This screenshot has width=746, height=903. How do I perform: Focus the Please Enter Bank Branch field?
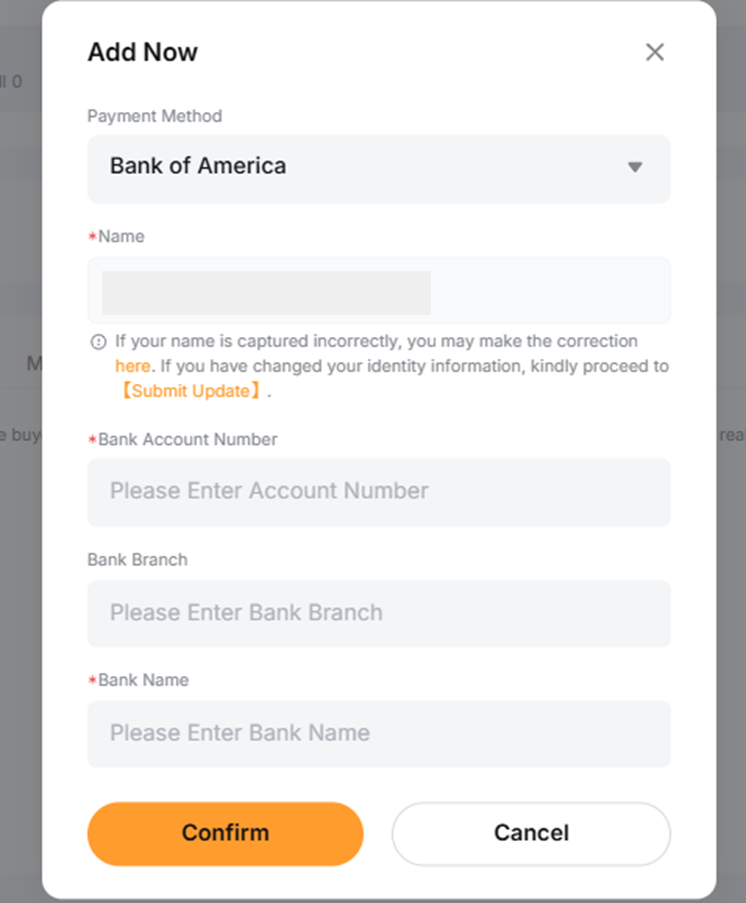pos(379,613)
